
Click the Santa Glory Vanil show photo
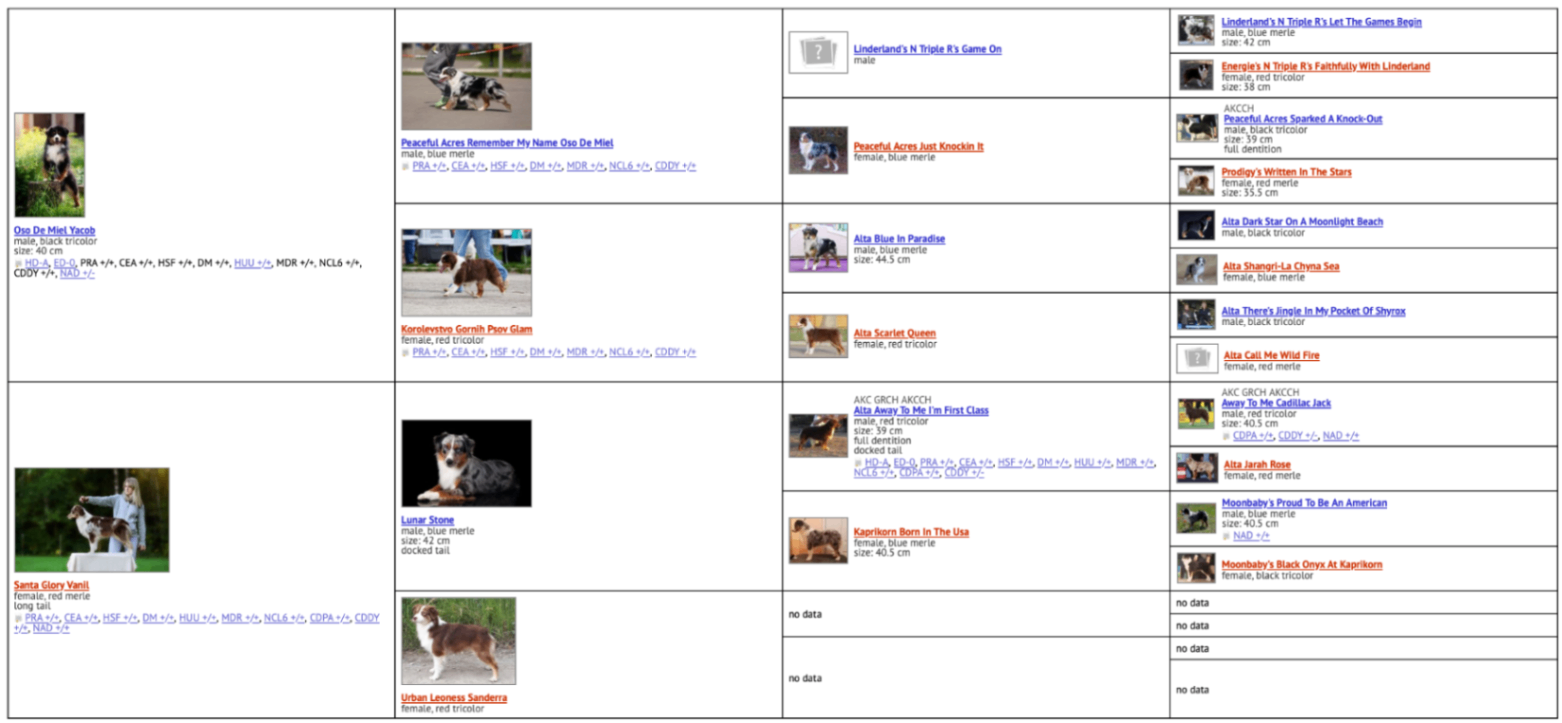click(92, 520)
